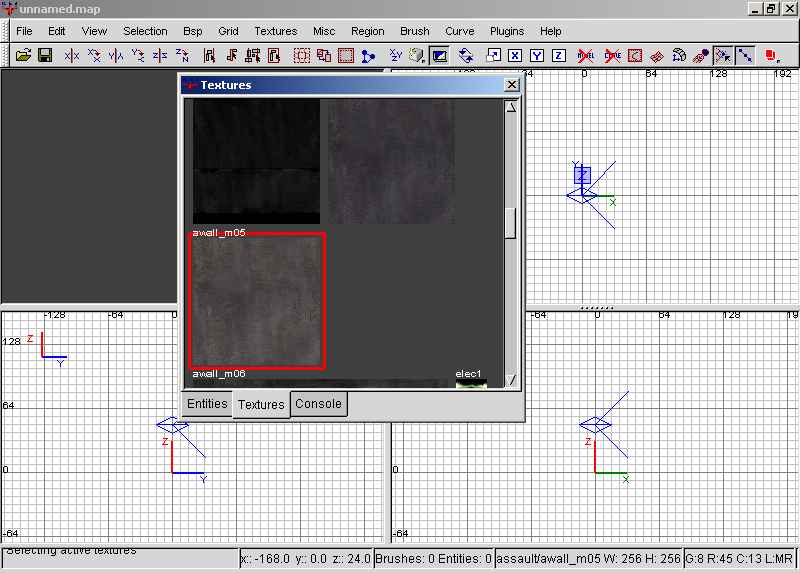Select the awall_m06 texture thumbnail

[258, 301]
